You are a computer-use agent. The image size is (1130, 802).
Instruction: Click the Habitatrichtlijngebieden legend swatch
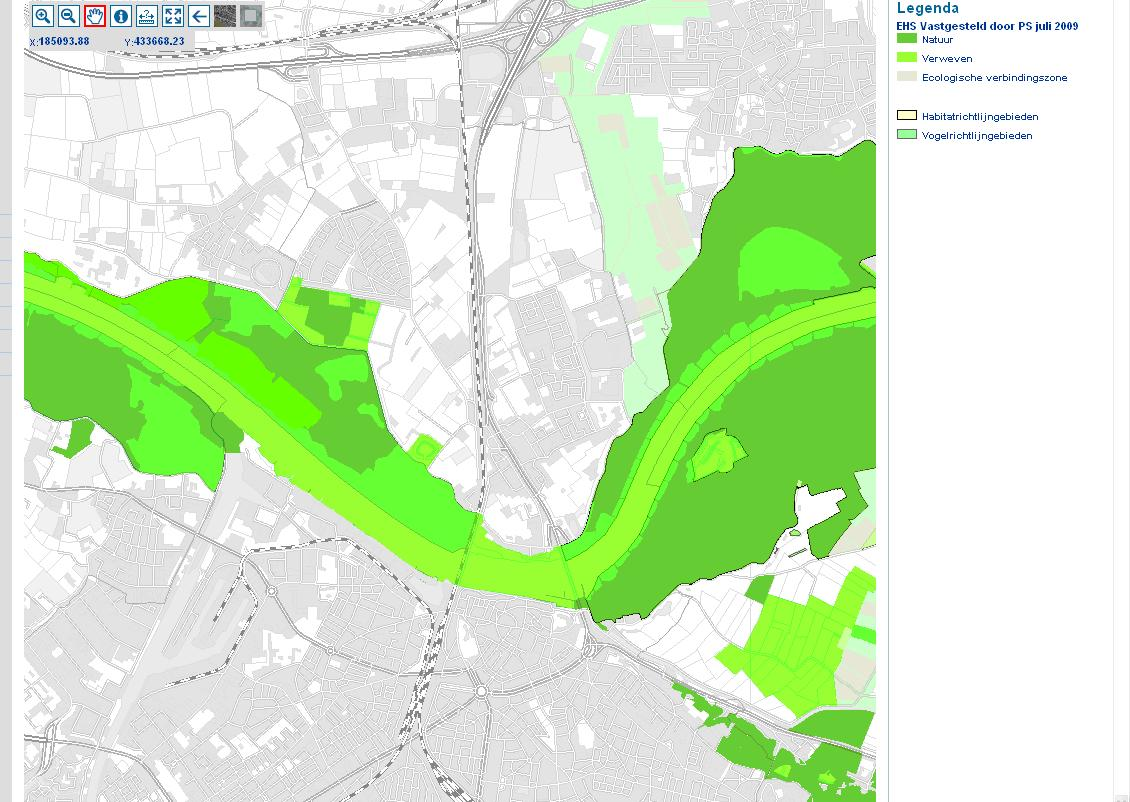tap(906, 116)
